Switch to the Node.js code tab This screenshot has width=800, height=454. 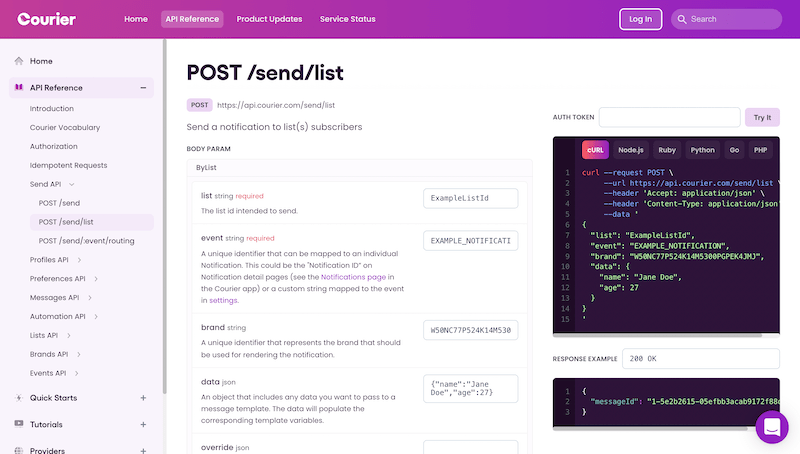click(630, 150)
